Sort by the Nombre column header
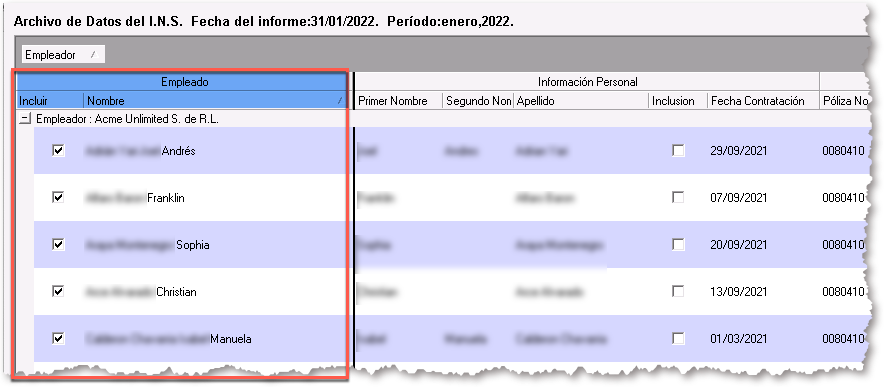This screenshot has width=884, height=387. (x=215, y=101)
